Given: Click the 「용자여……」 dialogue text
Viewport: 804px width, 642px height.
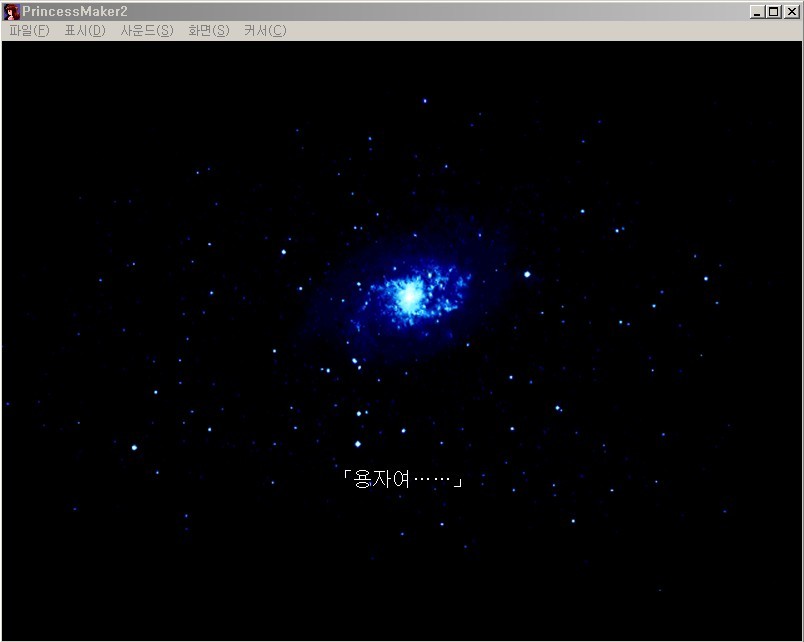Looking at the screenshot, I should (403, 479).
